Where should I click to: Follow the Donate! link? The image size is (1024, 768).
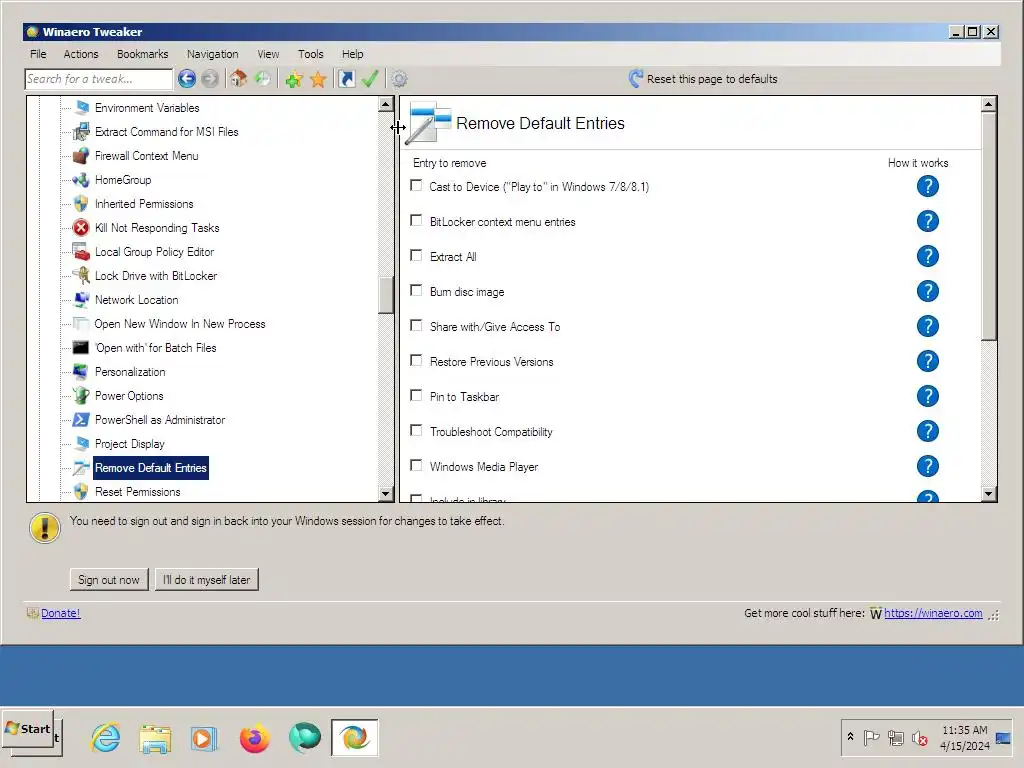pos(61,613)
